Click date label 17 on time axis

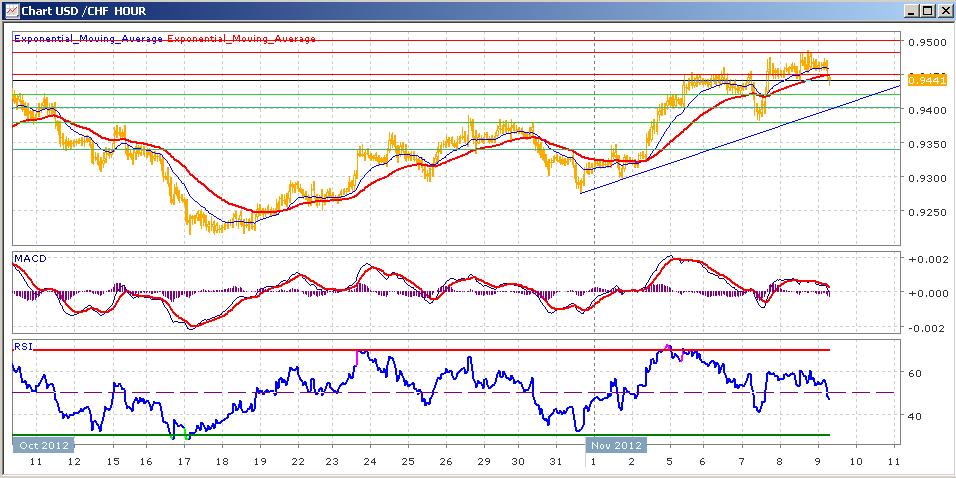click(x=184, y=462)
